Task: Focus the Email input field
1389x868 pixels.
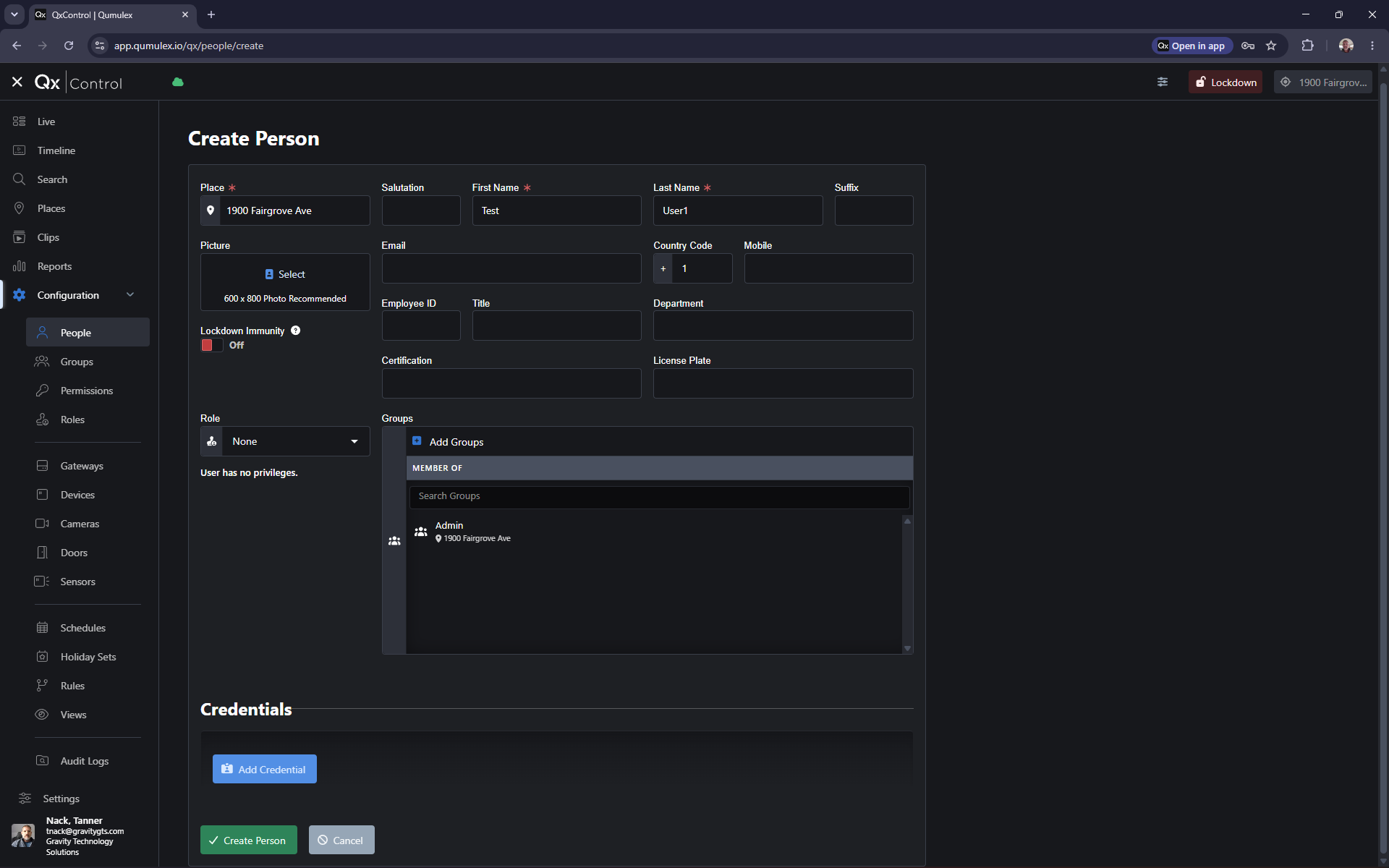Action: coord(511,268)
